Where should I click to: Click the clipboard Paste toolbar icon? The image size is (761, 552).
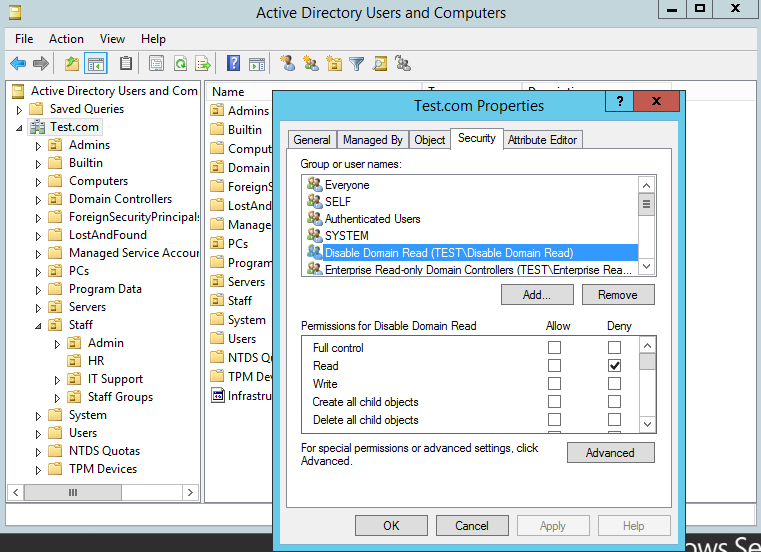point(126,63)
